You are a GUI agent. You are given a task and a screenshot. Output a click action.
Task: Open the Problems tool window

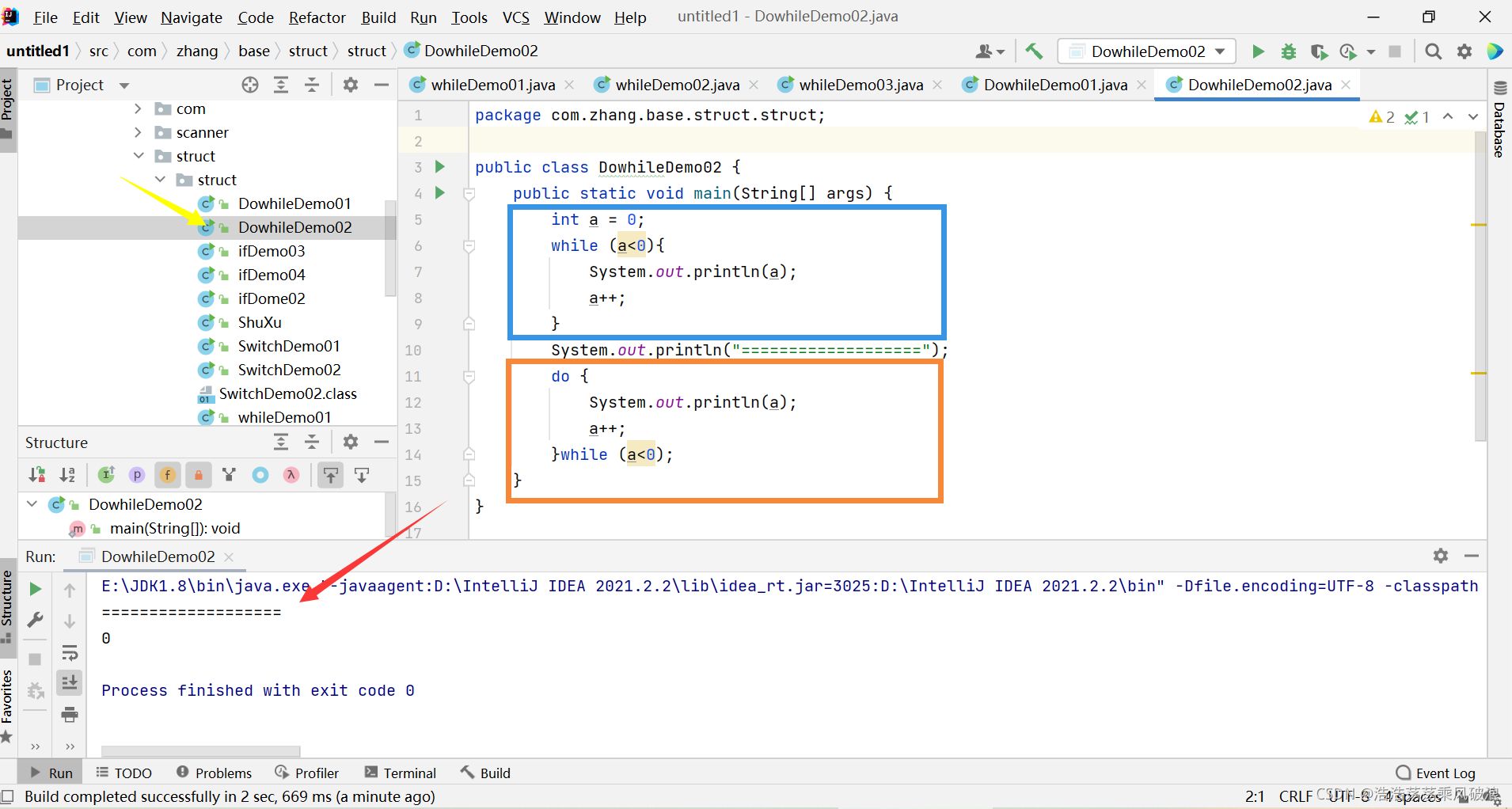215,773
